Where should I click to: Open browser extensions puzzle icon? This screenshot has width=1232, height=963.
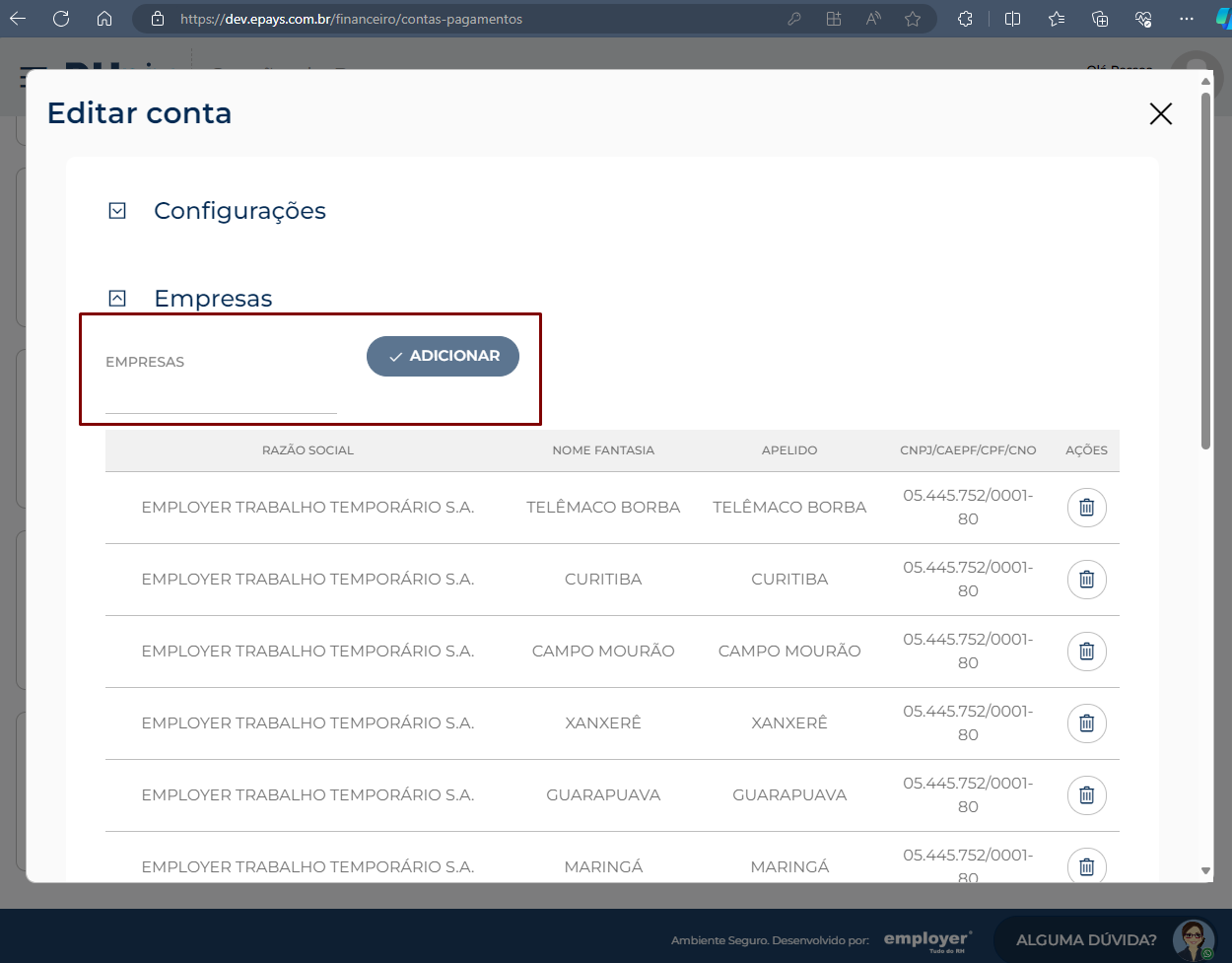[966, 19]
